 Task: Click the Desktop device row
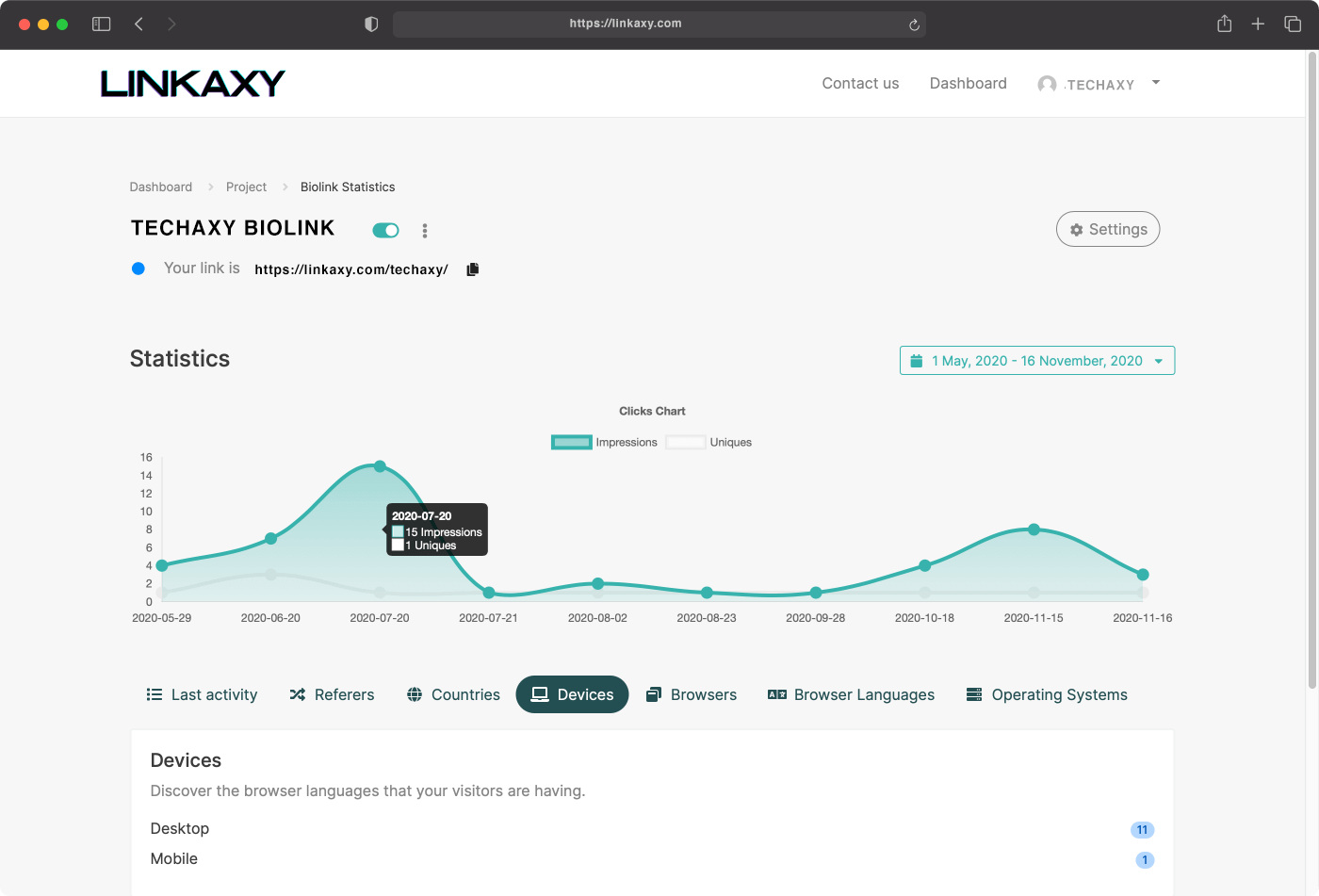[652, 829]
